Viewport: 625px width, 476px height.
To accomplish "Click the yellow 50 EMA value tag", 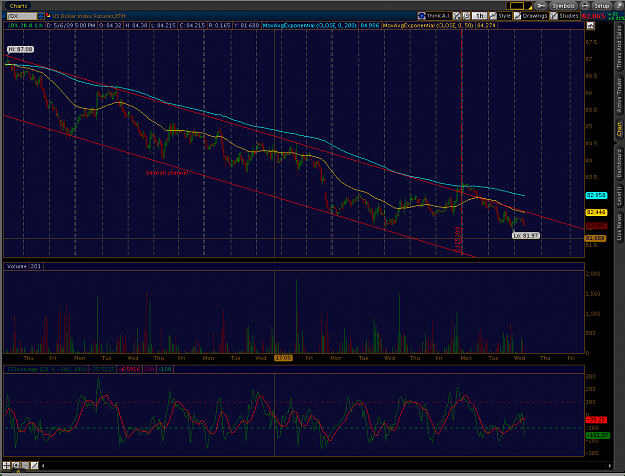I will (x=596, y=212).
